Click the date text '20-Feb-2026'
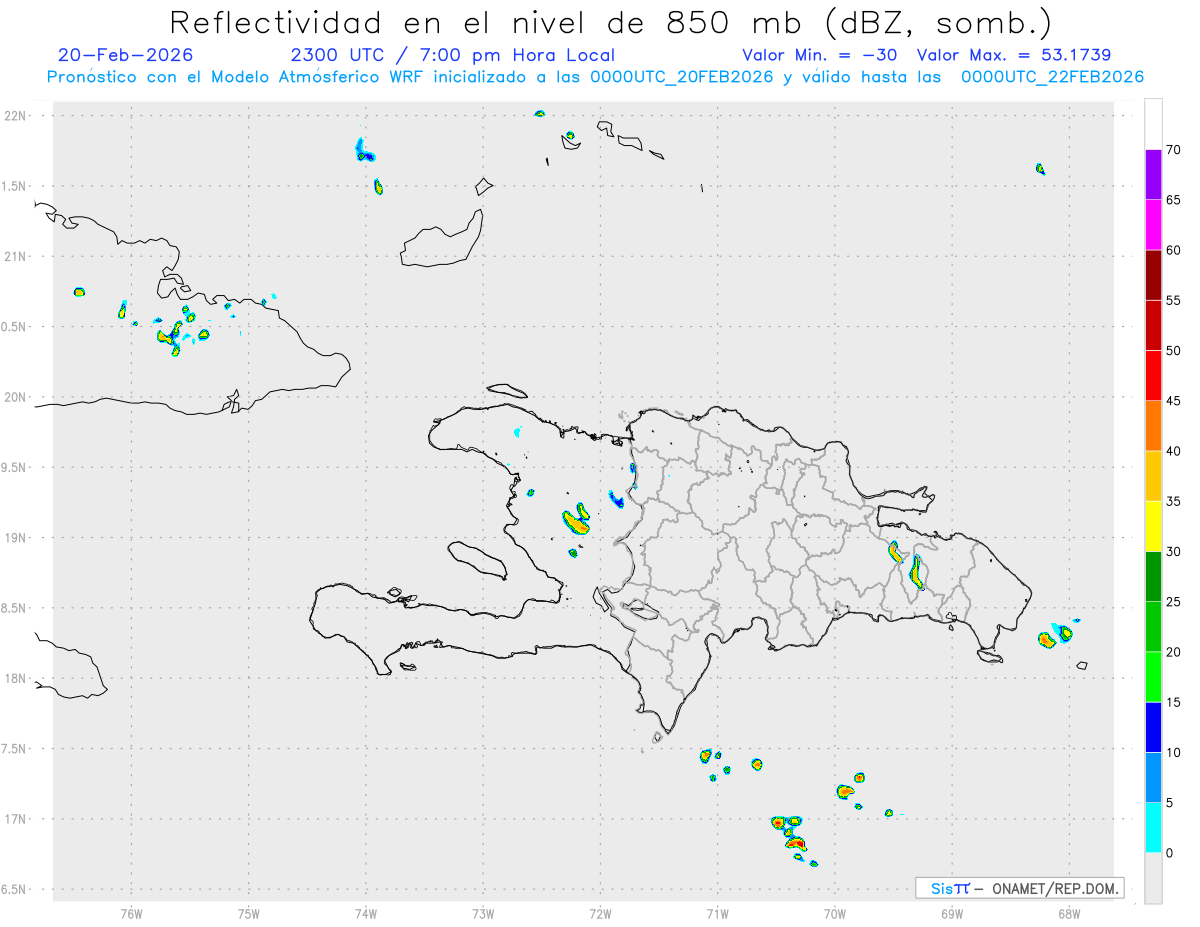The height and width of the screenshot is (927, 1200). pos(126,55)
